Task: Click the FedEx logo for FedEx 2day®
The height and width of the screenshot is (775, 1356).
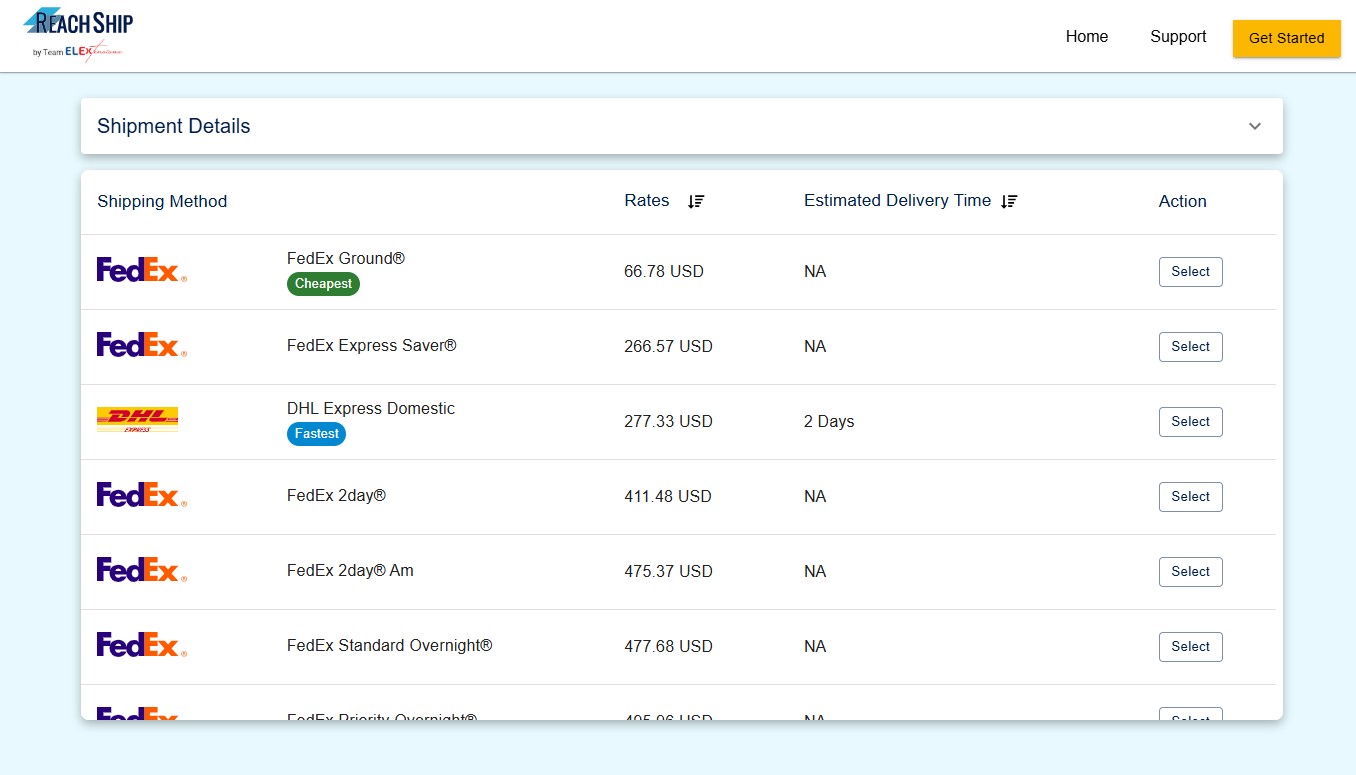Action: tap(142, 495)
